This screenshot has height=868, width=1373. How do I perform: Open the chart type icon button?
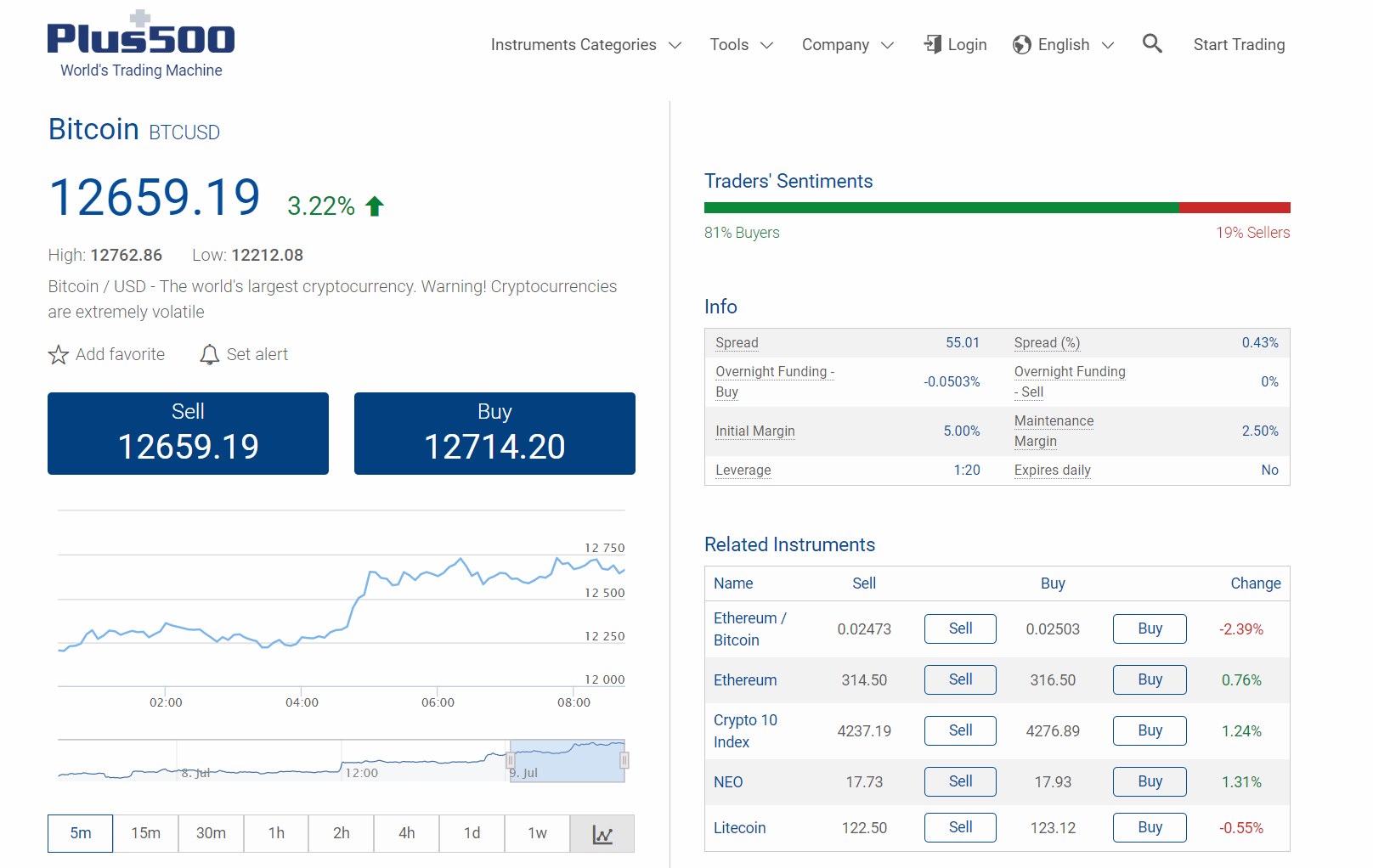[x=602, y=833]
